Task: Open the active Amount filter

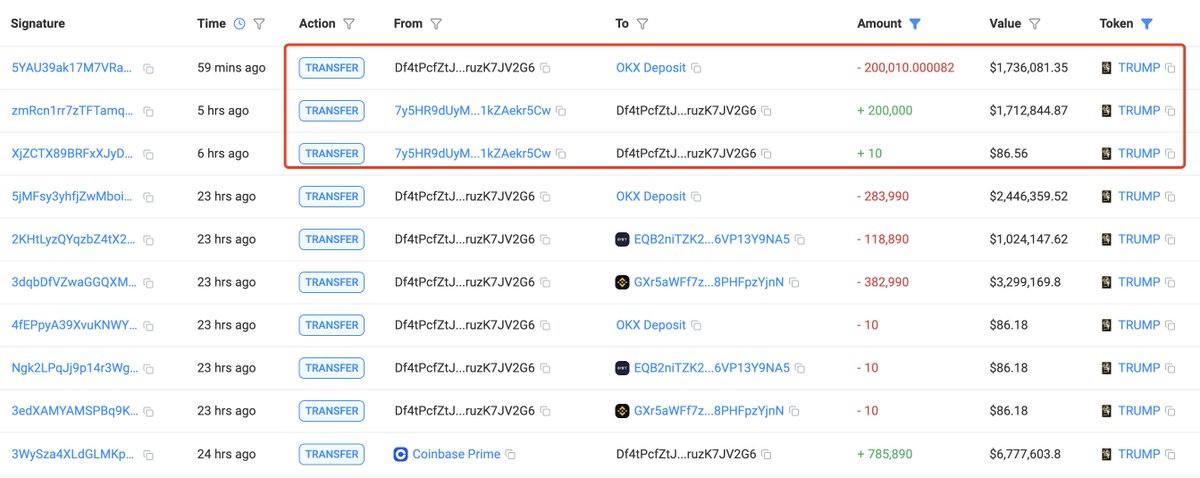Action: pos(915,24)
